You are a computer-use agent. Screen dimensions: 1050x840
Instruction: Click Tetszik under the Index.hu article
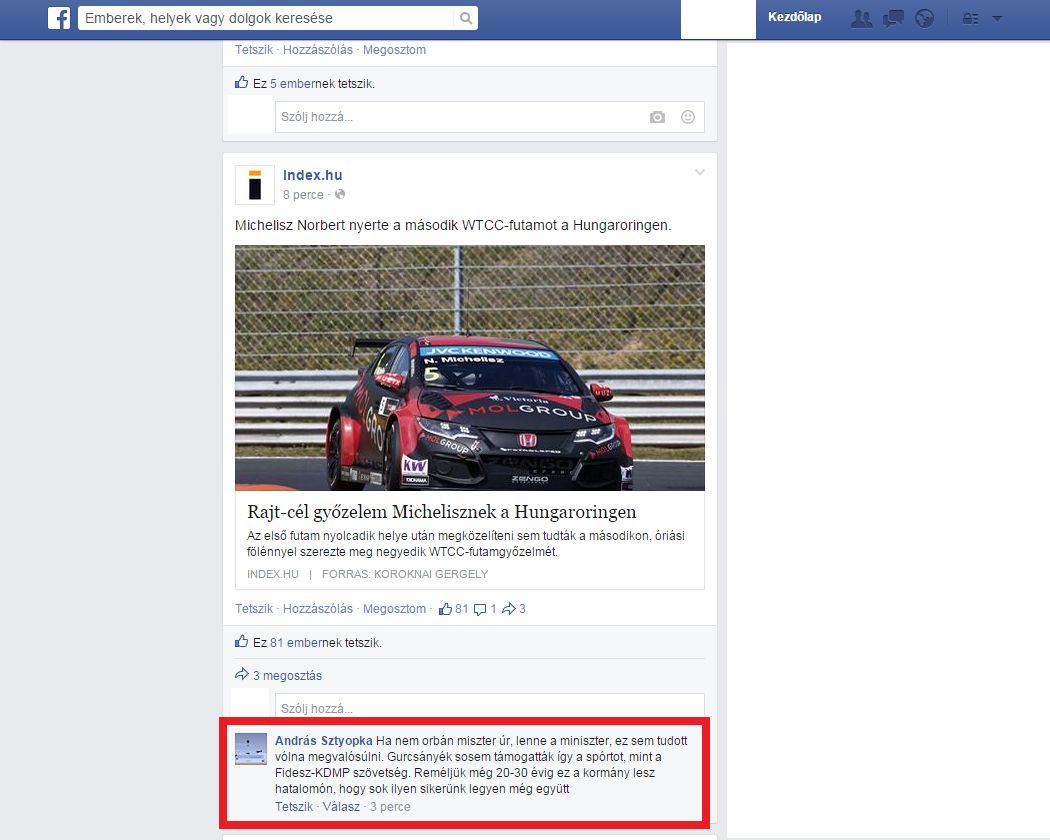click(x=254, y=609)
